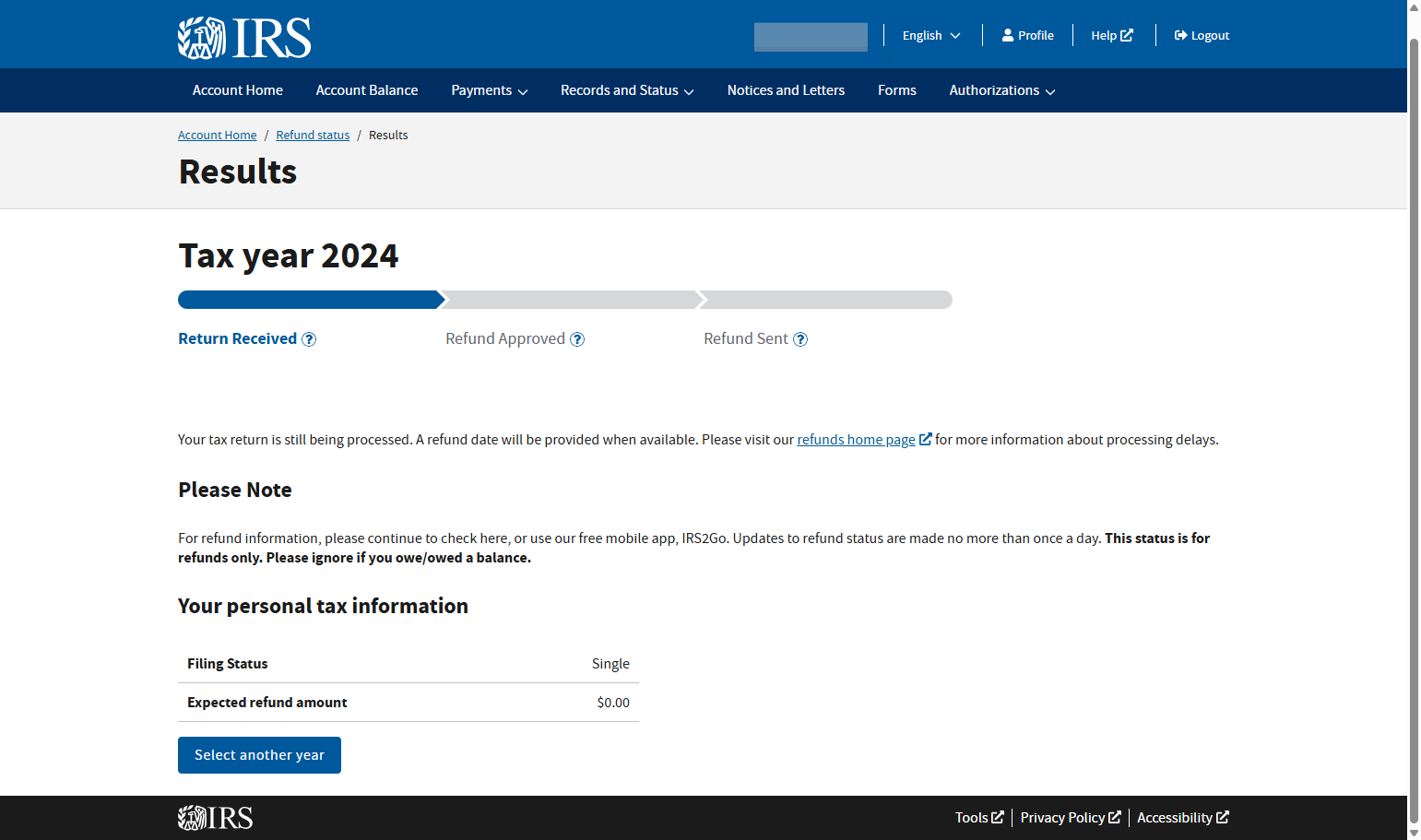Open help icon next to Refund Approved
This screenshot has height=840, width=1421.
point(577,339)
